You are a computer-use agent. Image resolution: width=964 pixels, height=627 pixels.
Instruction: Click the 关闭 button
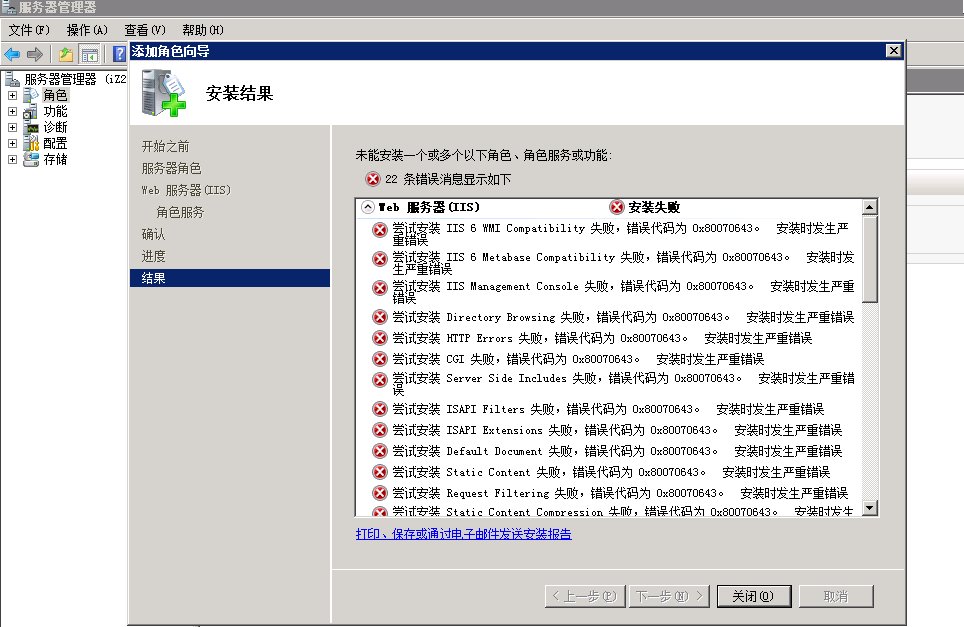click(753, 595)
